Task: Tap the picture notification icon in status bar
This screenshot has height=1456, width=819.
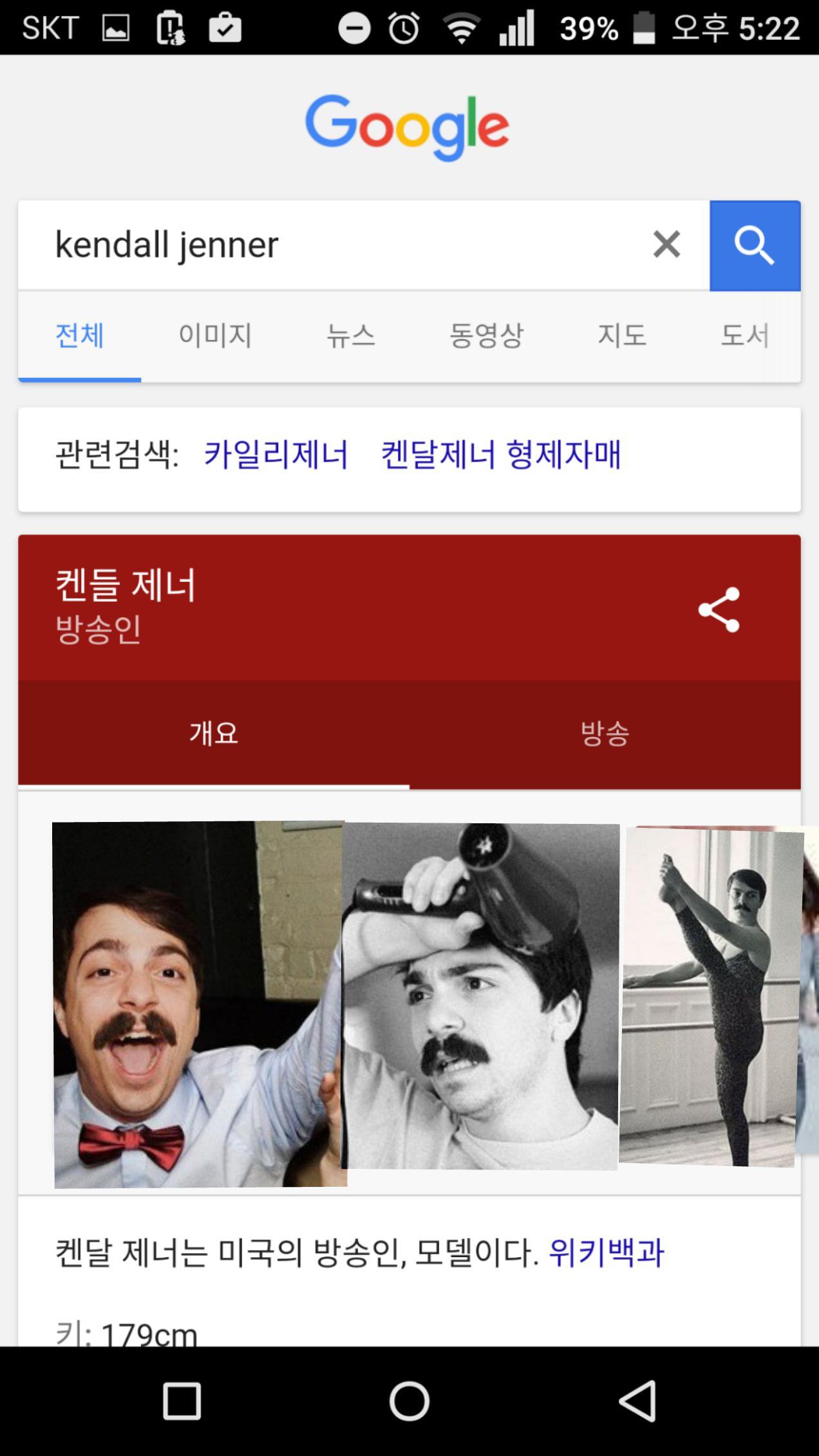Action: click(x=116, y=28)
